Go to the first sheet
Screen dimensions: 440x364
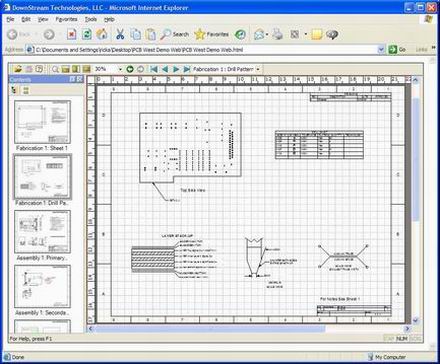(x=154, y=69)
